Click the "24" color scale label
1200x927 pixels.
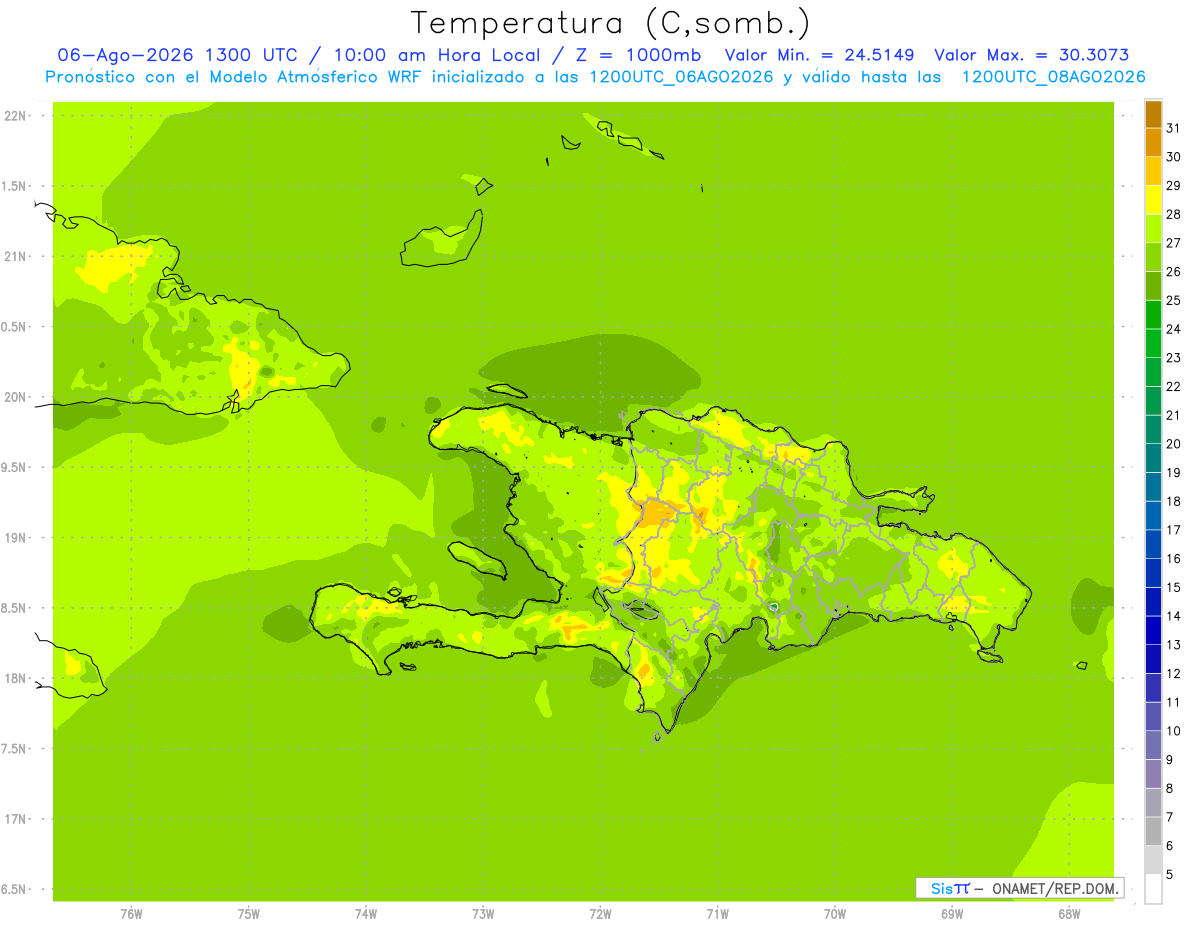(x=1173, y=329)
